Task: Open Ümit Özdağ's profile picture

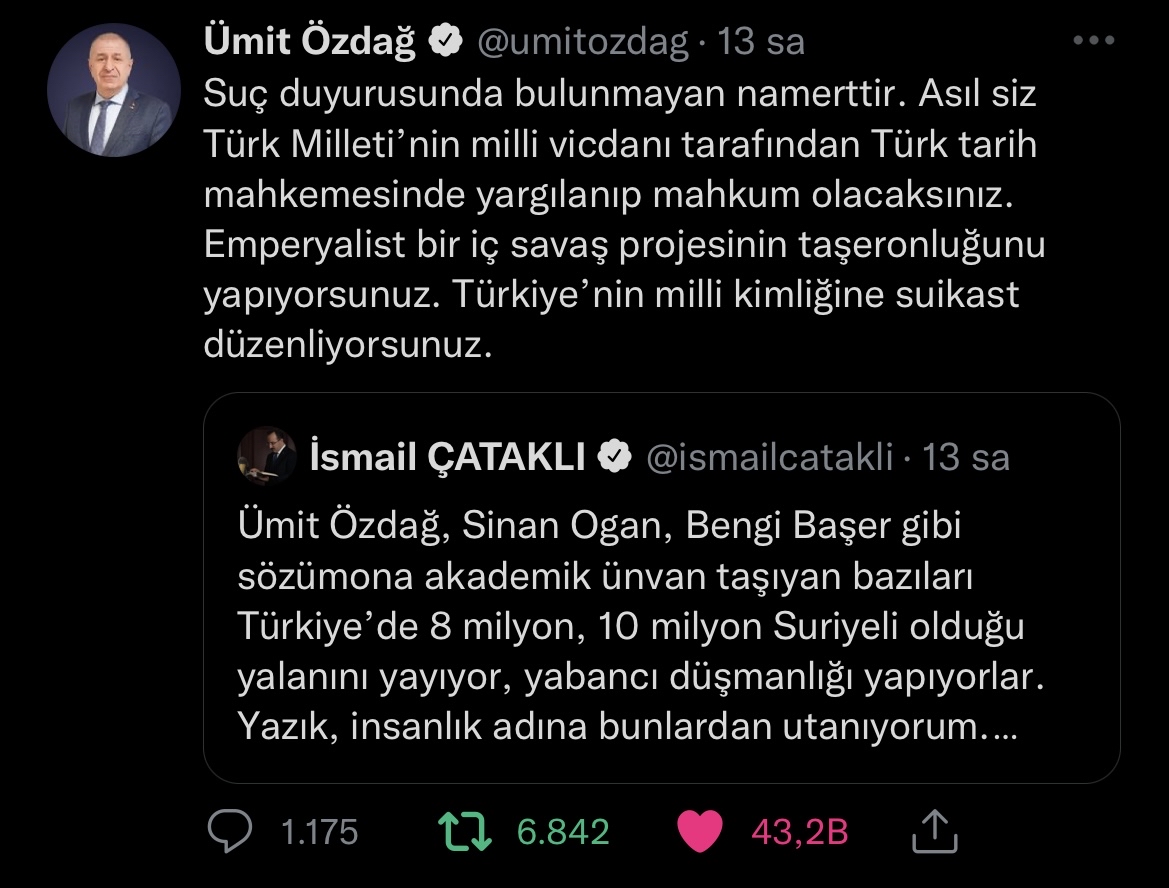Action: [x=113, y=90]
